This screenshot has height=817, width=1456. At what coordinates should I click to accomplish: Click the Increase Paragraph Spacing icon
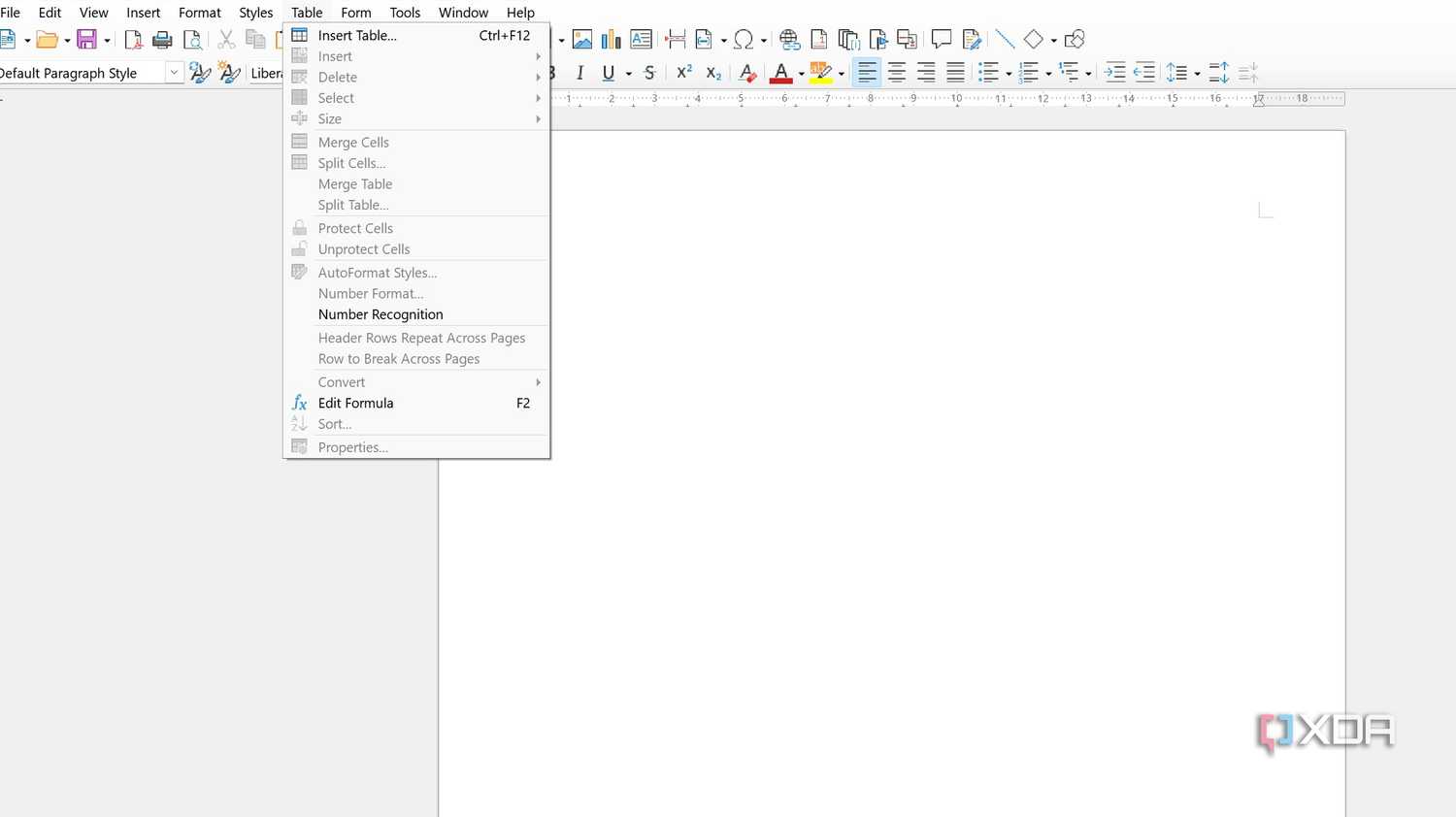(x=1219, y=73)
